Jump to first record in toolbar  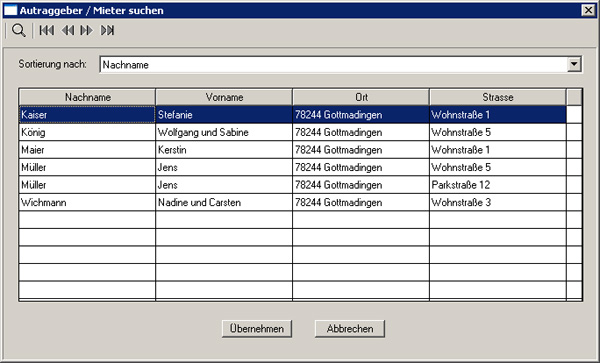pos(47,30)
